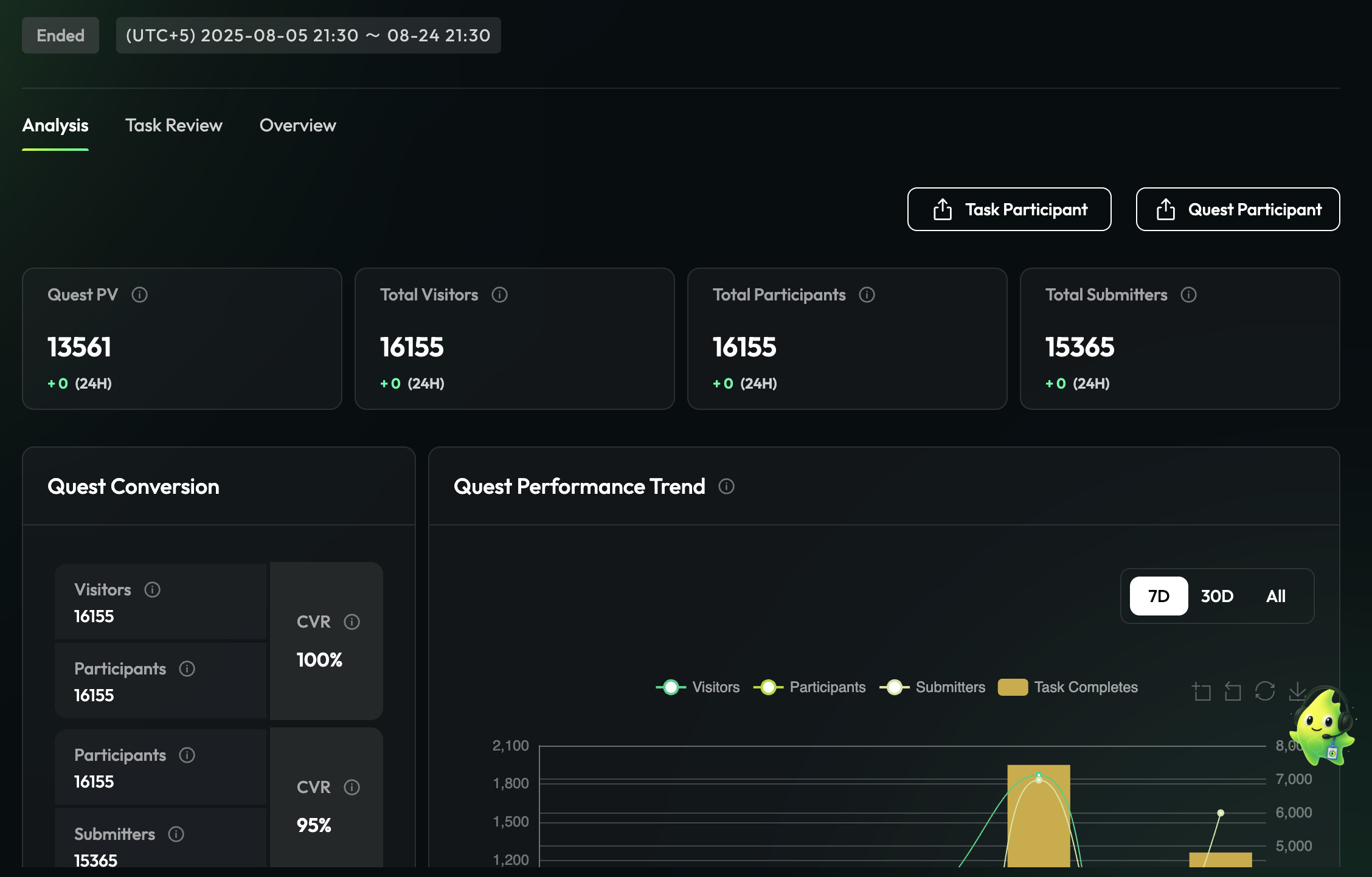This screenshot has width=1372, height=877.
Task: Switch to the Task Review tab
Action: coord(174,125)
